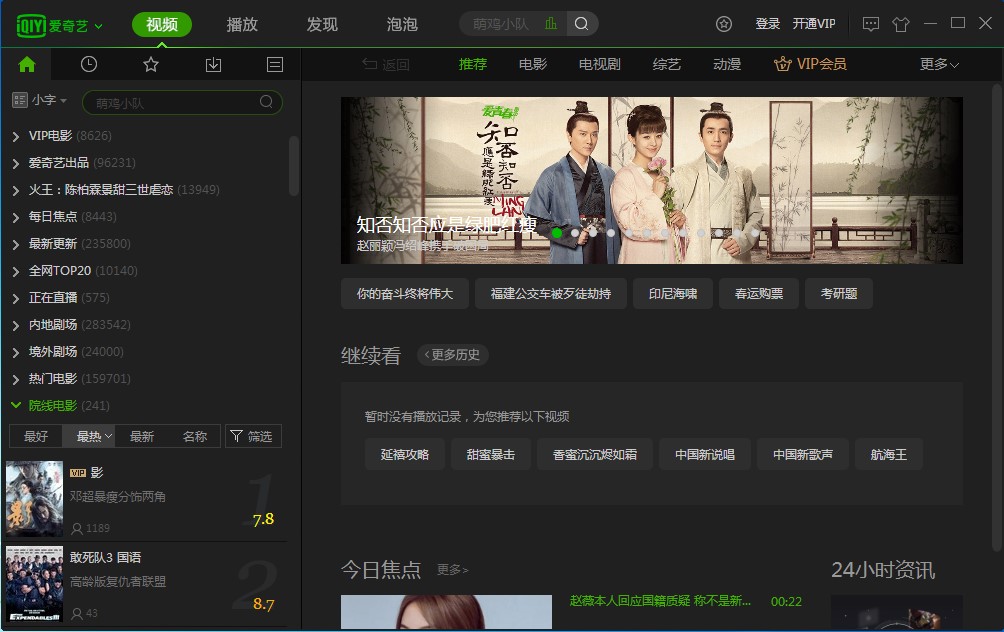This screenshot has height=632, width=1004.
Task: Click the trending chart icon in search
Action: tap(551, 24)
